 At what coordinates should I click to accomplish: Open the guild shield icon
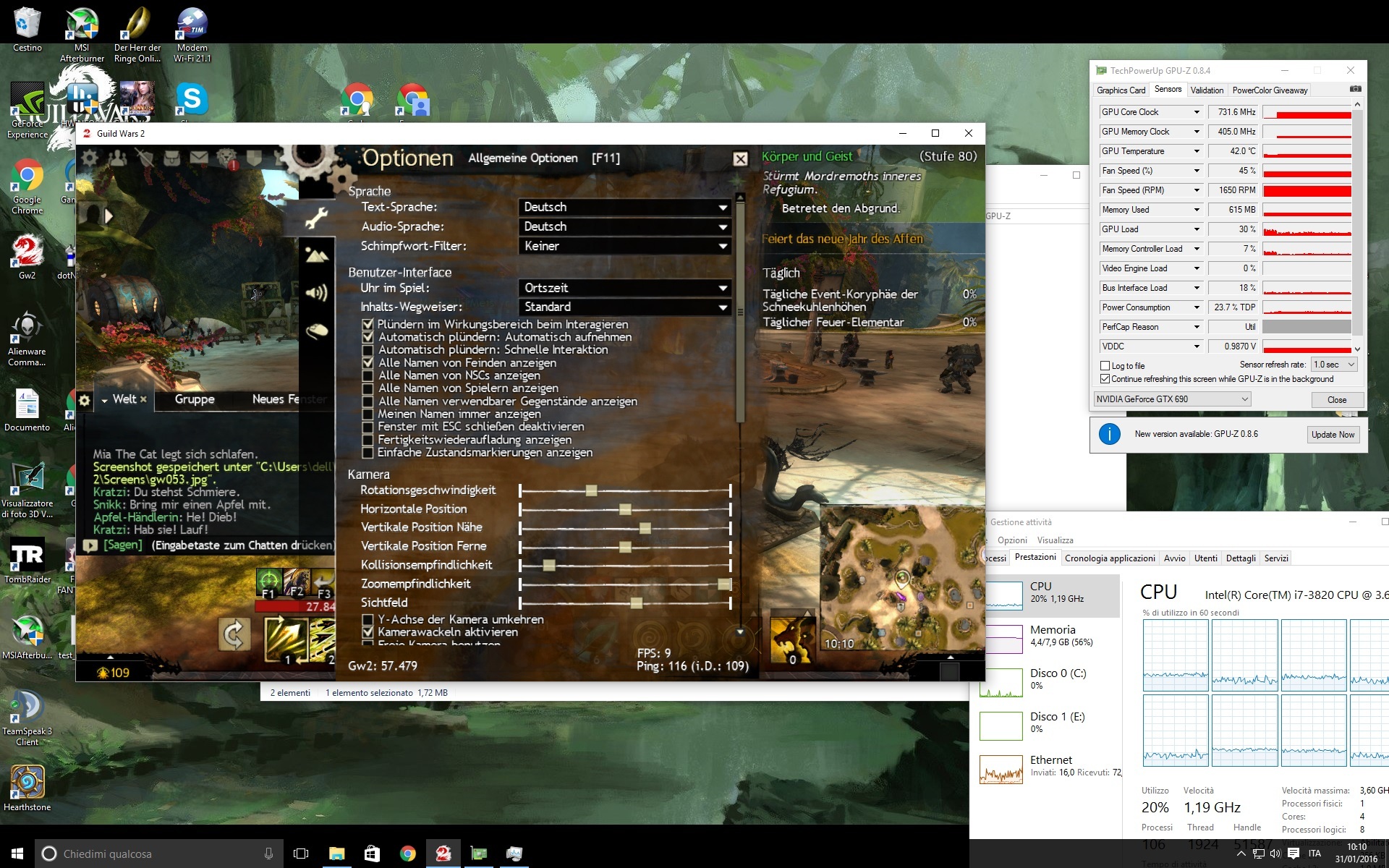click(254, 158)
